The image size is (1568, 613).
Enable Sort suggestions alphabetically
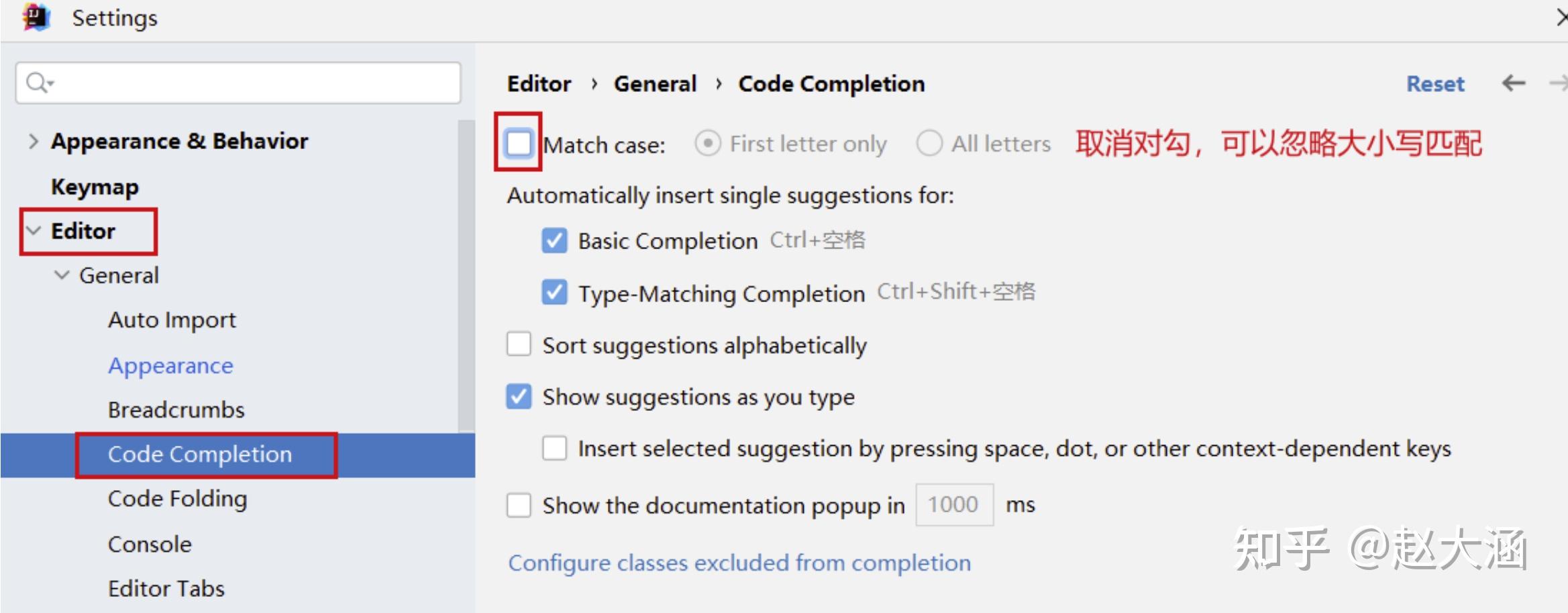click(519, 344)
